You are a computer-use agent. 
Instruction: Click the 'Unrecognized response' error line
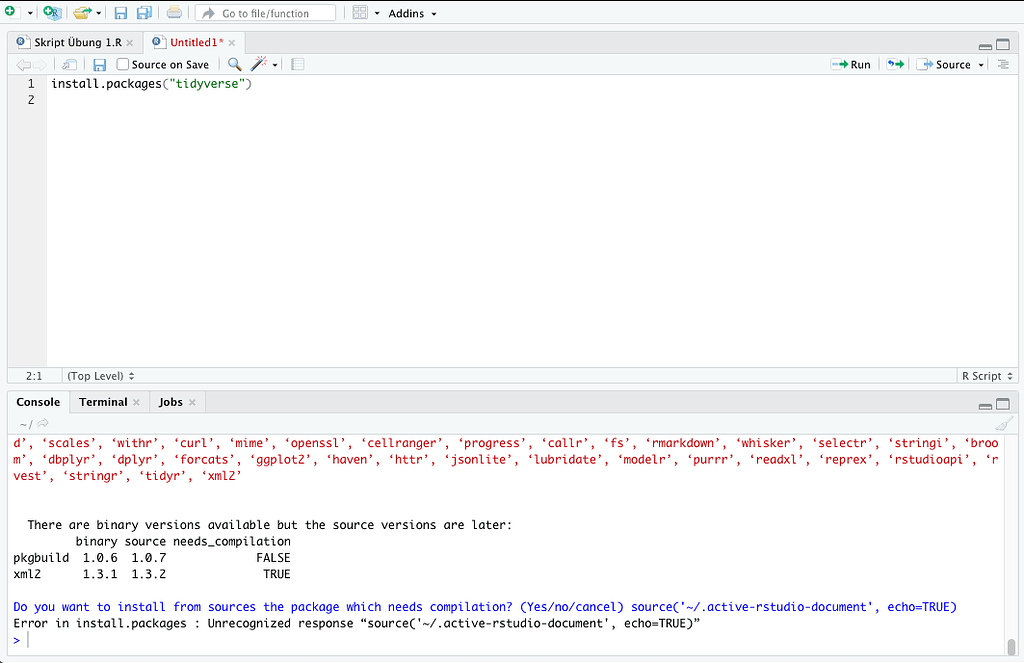(357, 623)
